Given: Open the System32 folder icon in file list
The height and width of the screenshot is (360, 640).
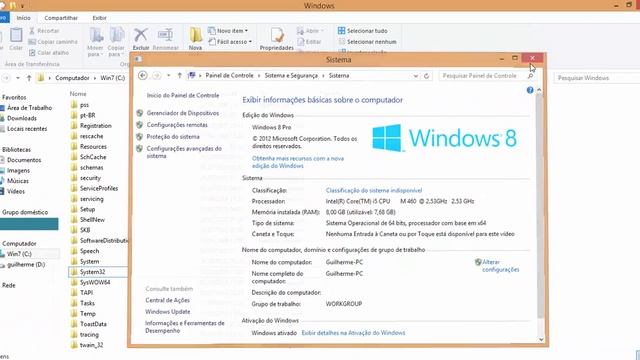Looking at the screenshot, I should [x=74, y=272].
